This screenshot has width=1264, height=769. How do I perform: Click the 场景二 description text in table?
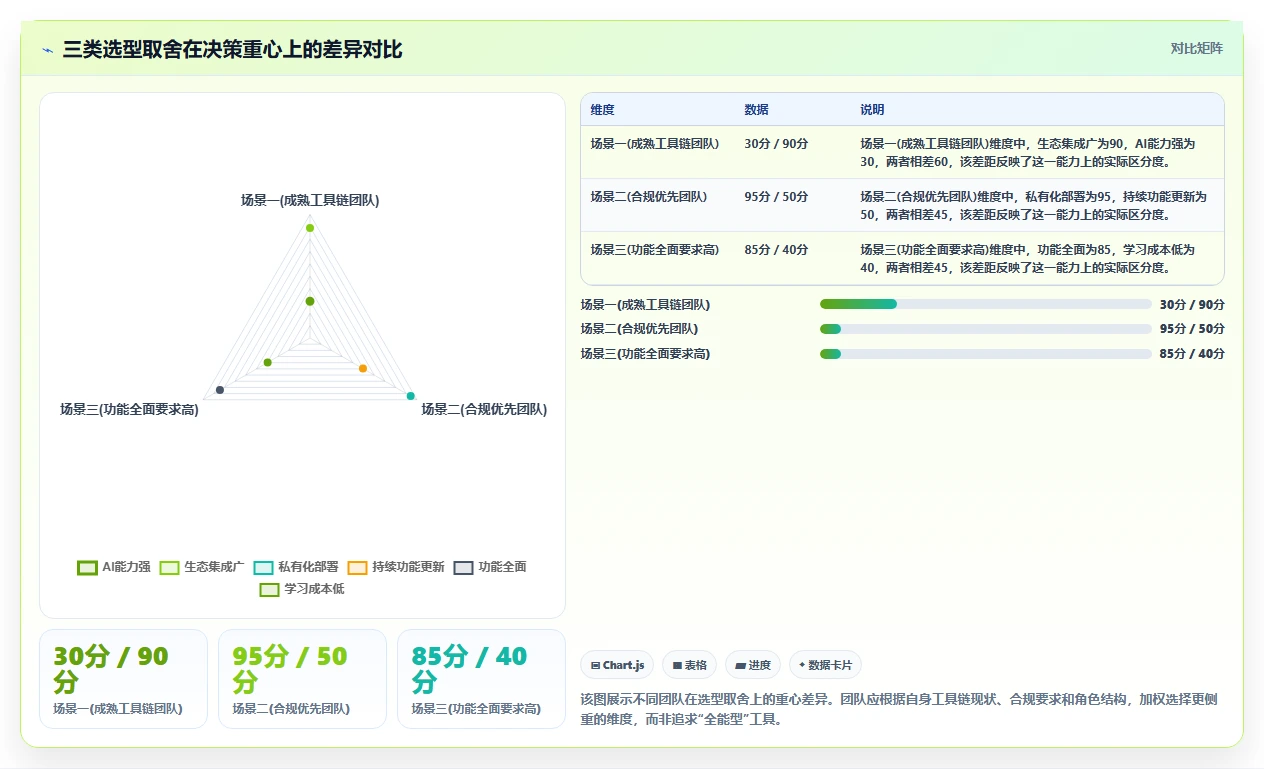[x=1034, y=206]
